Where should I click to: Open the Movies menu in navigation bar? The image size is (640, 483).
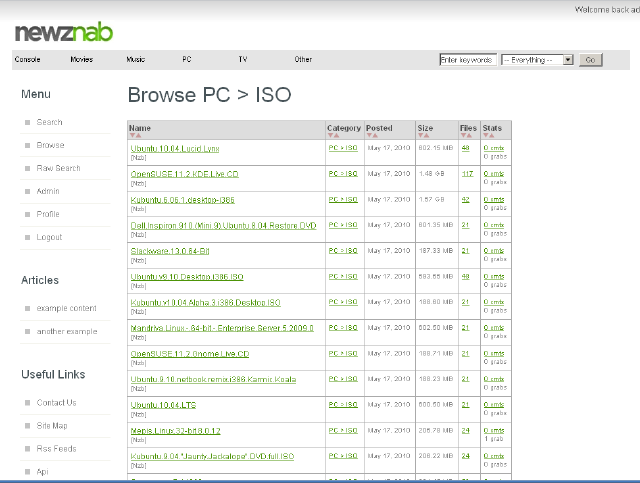82,60
